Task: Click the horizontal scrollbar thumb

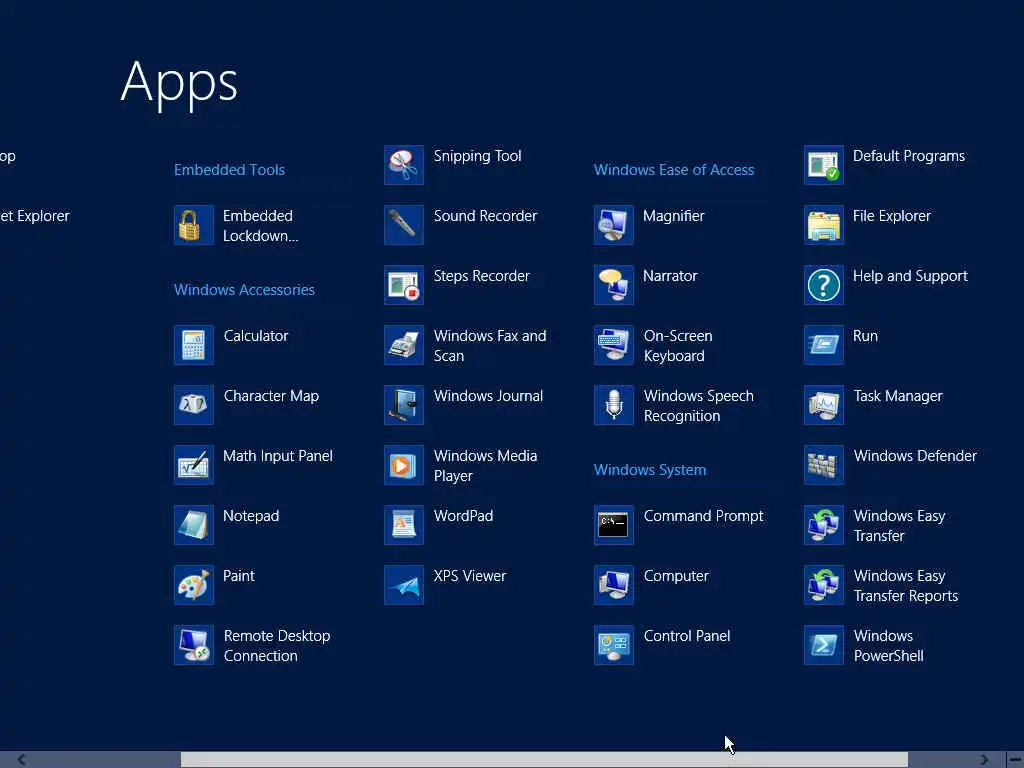Action: (x=544, y=760)
